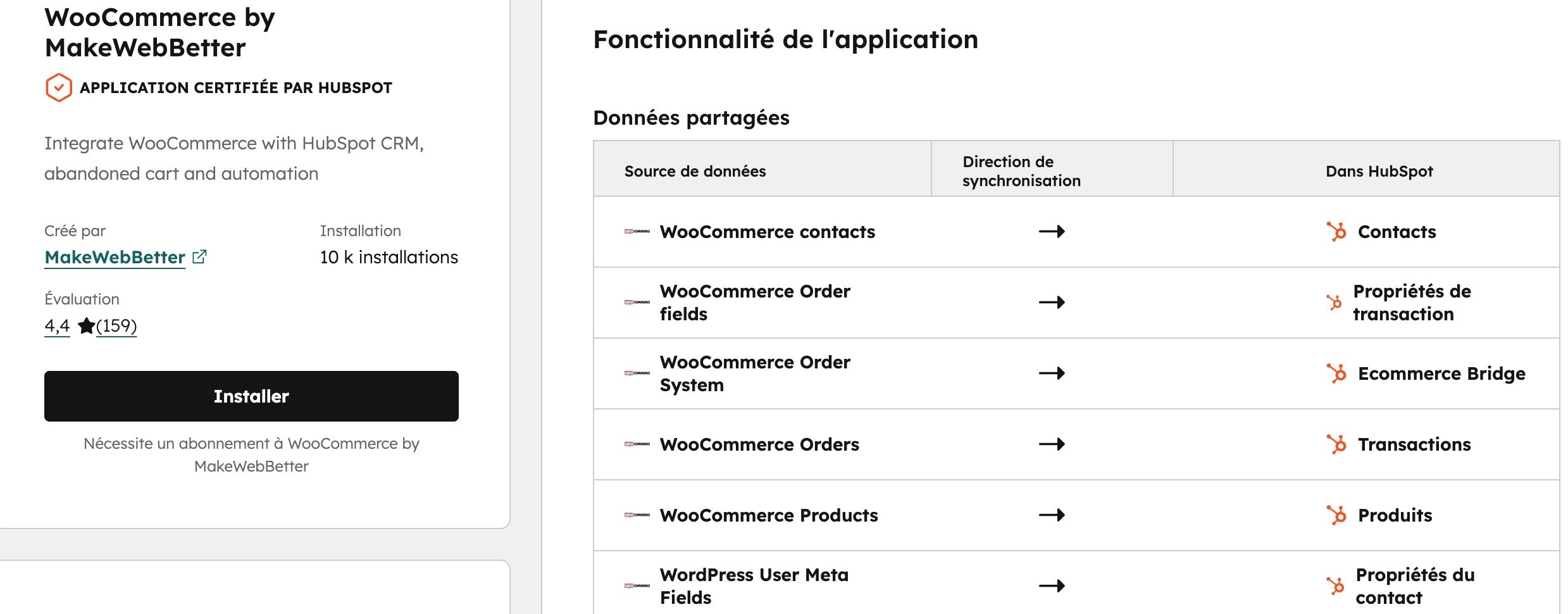Click the Données partagées section heading
Image resolution: width=1568 pixels, height=614 pixels.
690,117
